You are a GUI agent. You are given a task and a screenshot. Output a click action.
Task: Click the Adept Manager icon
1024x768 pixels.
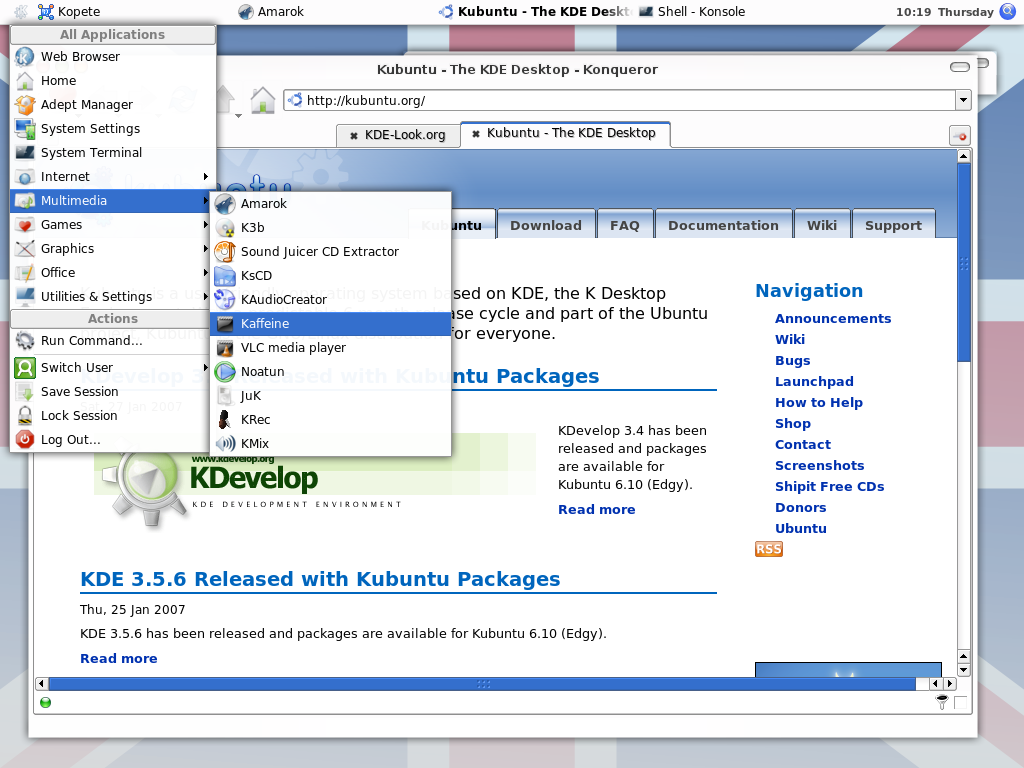[25, 105]
